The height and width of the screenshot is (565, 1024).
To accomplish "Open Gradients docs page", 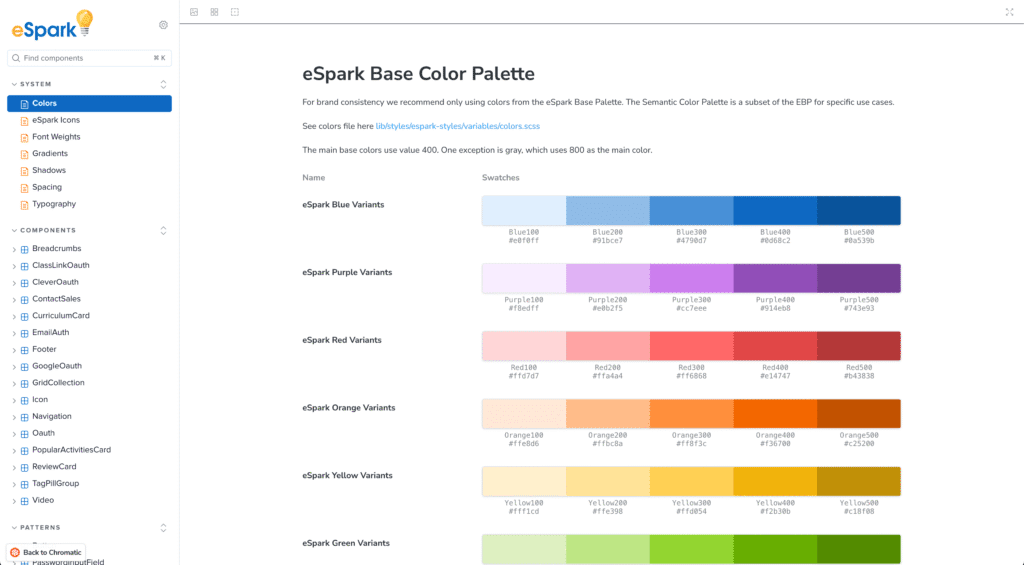I will tap(50, 153).
